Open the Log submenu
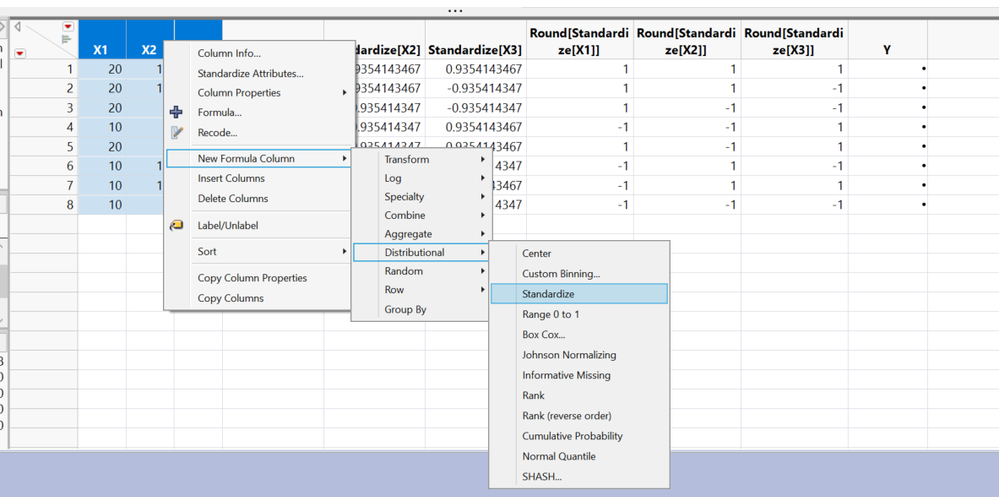Viewport: 999px width, 497px height. click(x=420, y=178)
